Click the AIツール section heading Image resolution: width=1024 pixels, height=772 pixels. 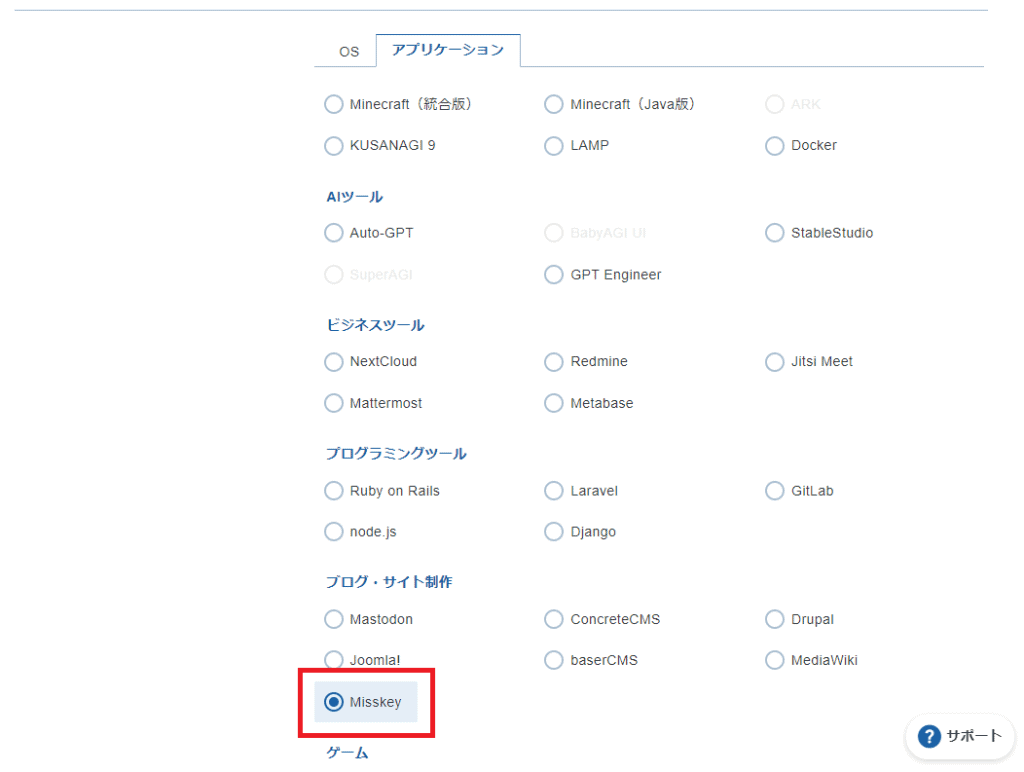[355, 197]
